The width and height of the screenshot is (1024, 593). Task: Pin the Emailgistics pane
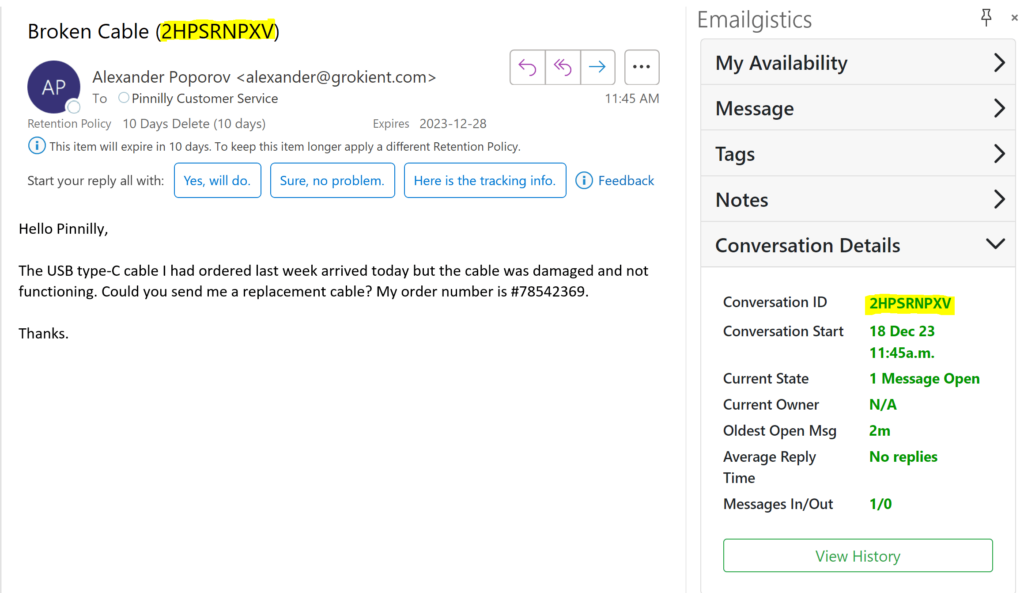[986, 18]
